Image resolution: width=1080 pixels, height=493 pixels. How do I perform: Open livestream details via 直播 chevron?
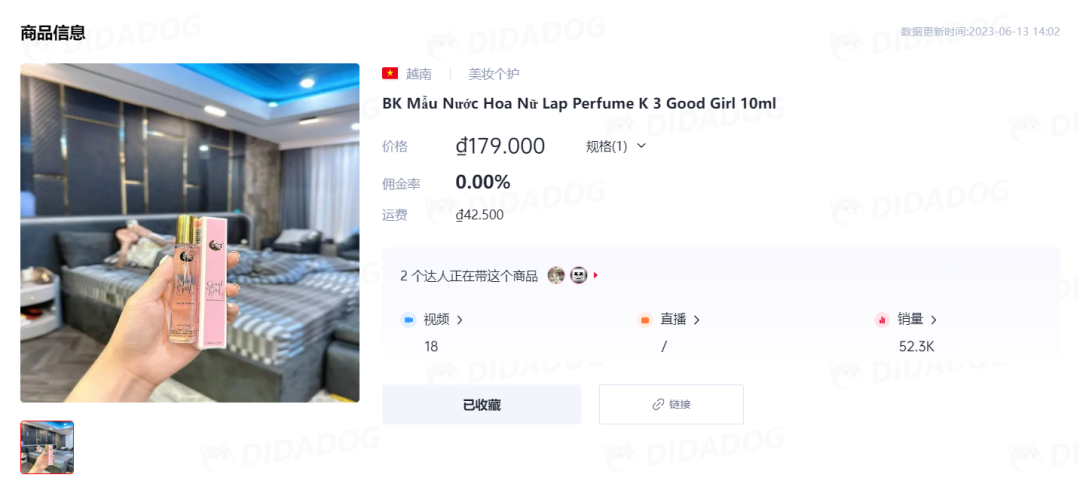tap(696, 320)
